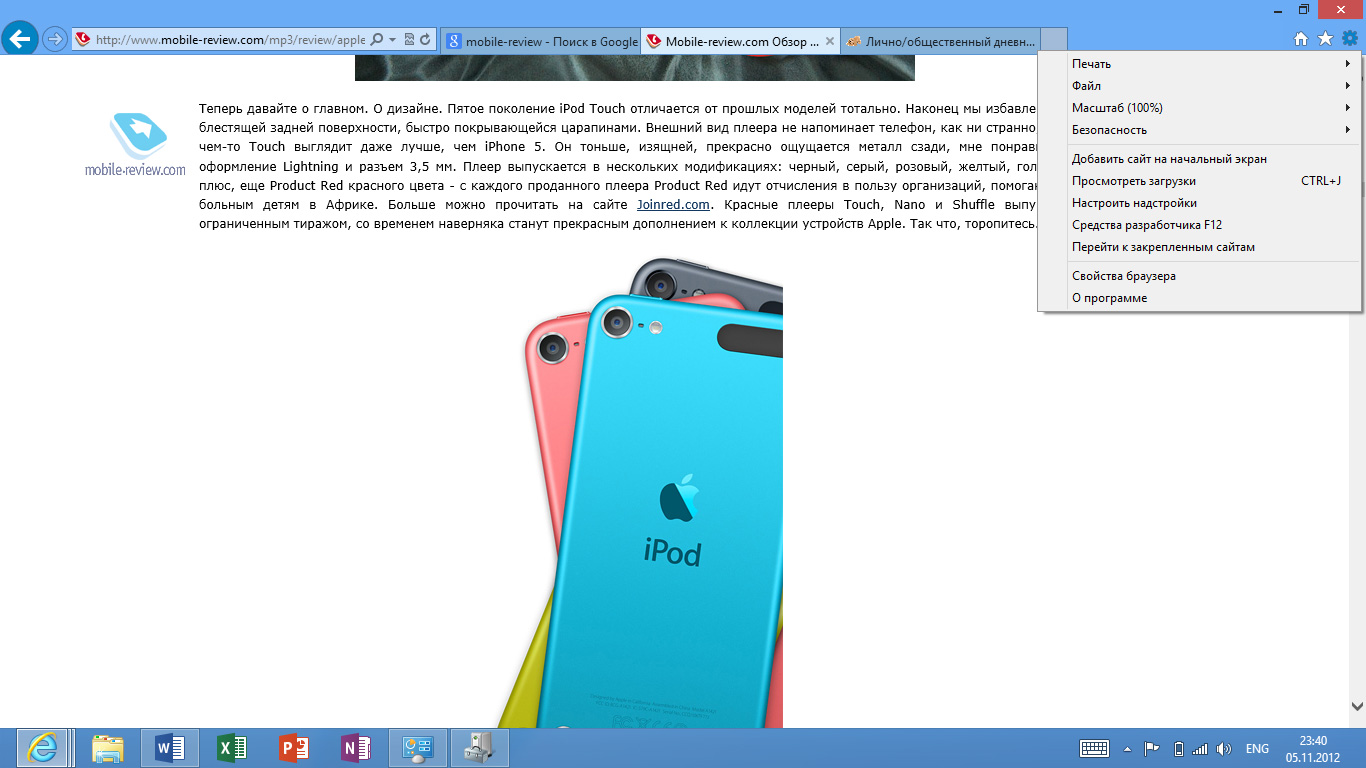1366x768 pixels.
Task: Go back with the browser Back arrow
Action: click(x=20, y=39)
